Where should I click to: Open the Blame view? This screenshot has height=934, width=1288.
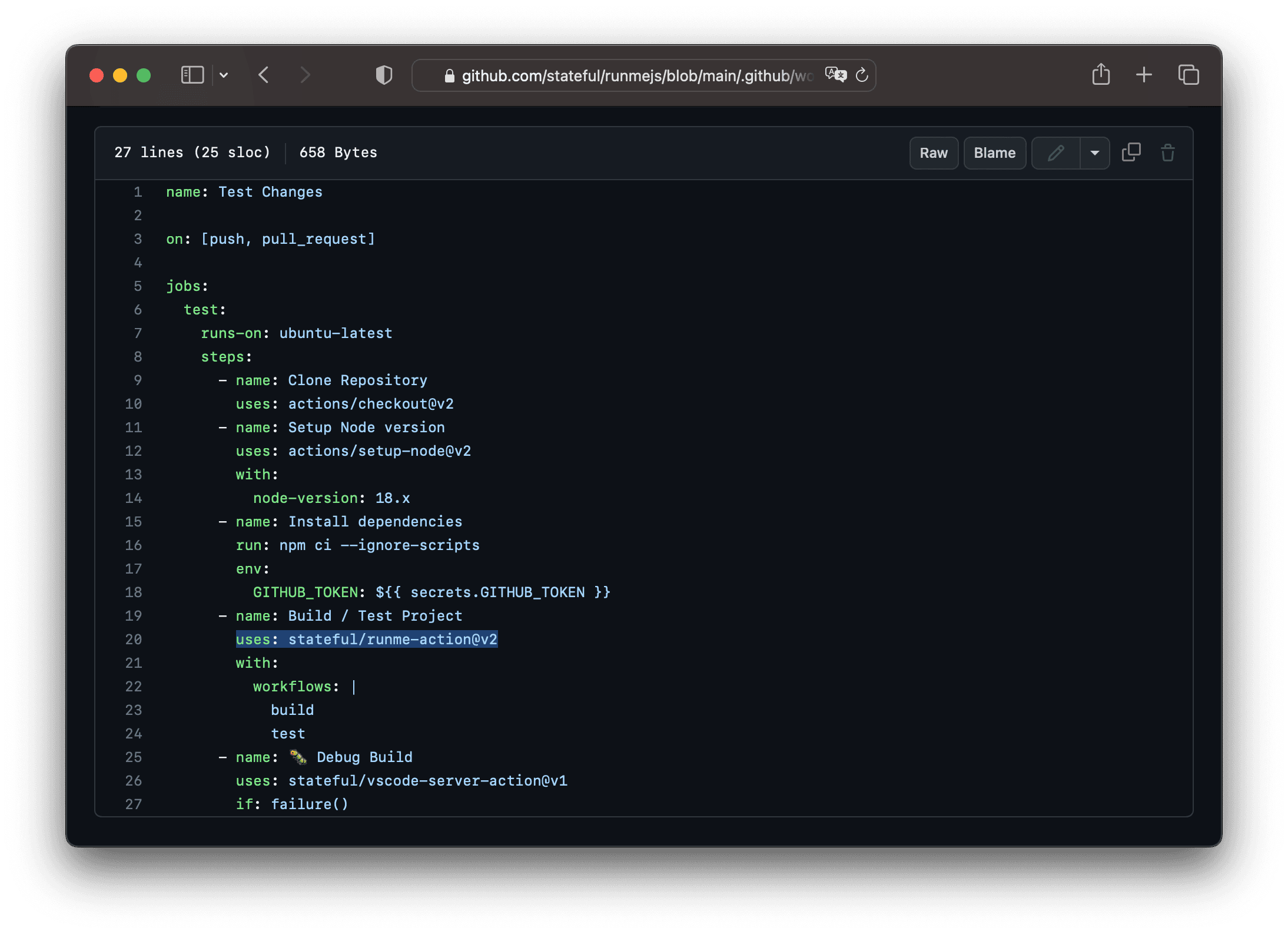994,153
